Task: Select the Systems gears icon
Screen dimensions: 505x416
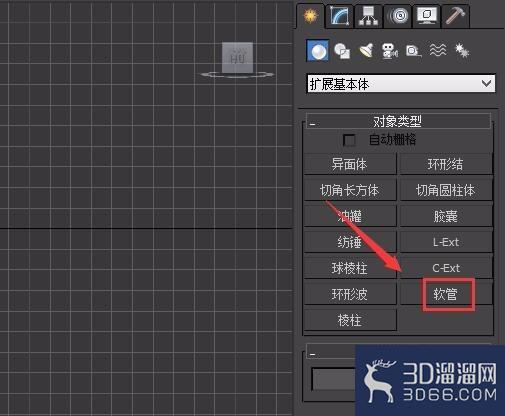Action: pos(462,51)
